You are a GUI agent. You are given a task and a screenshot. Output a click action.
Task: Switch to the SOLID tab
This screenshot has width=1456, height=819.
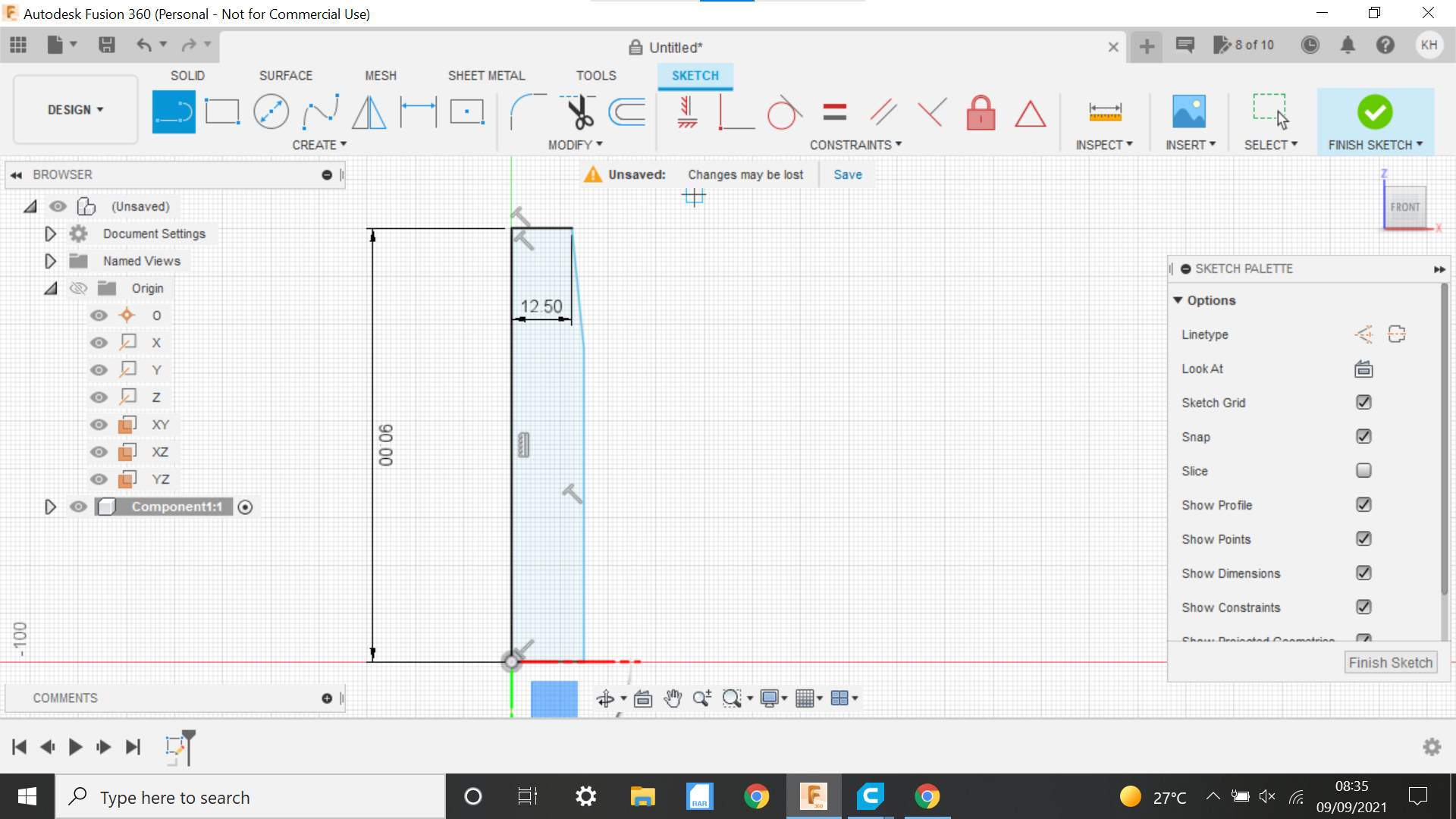[x=188, y=75]
